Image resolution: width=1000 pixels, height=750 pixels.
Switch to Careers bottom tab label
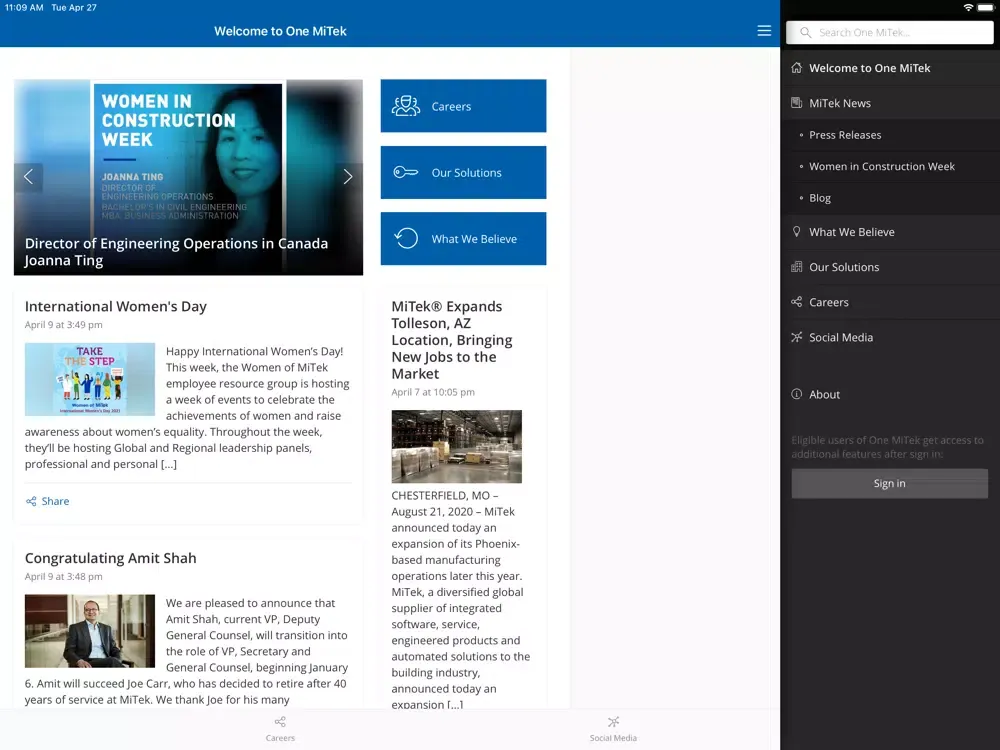click(x=280, y=738)
